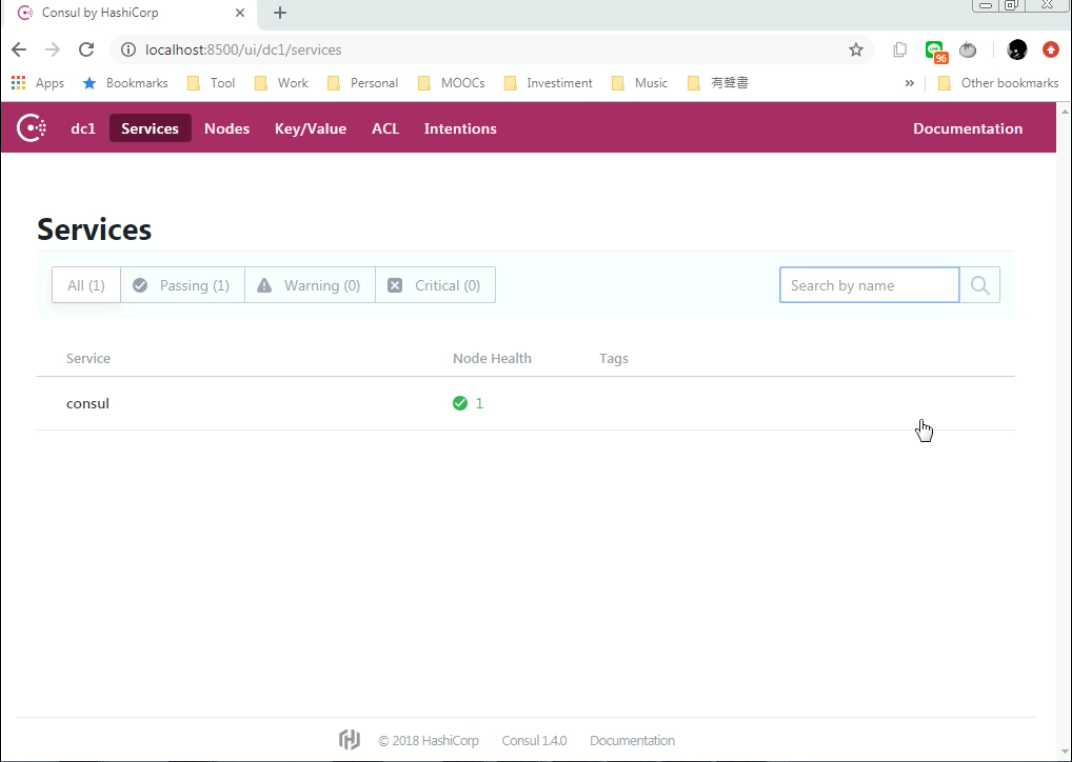
Task: Open the consul service row
Action: [x=525, y=403]
